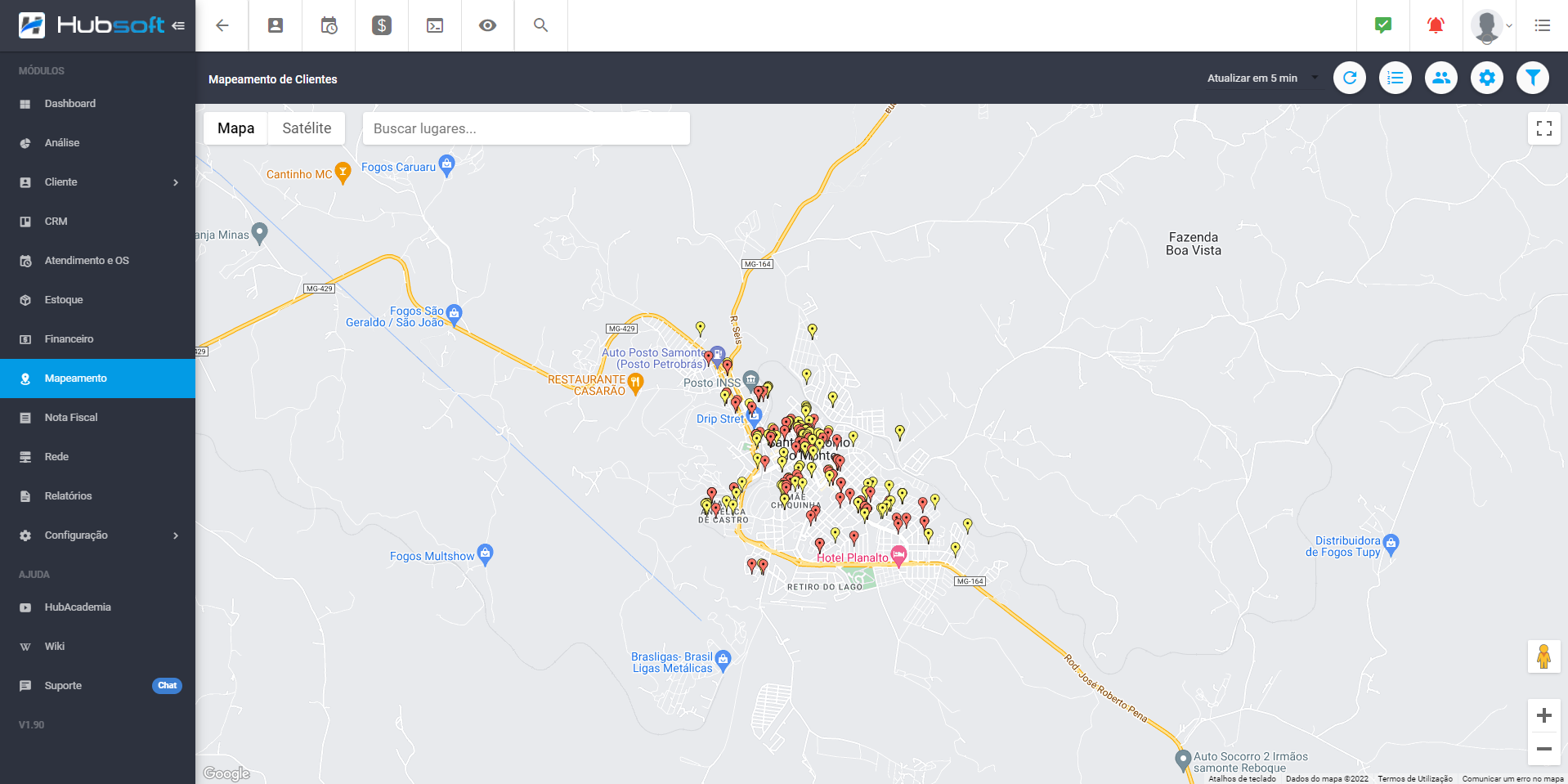Open the Suporte item
This screenshot has height=784, width=1568.
(x=98, y=686)
